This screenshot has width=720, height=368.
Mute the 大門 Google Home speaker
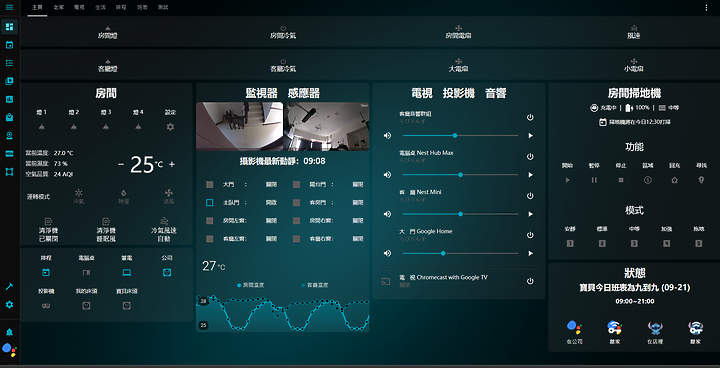click(x=388, y=253)
